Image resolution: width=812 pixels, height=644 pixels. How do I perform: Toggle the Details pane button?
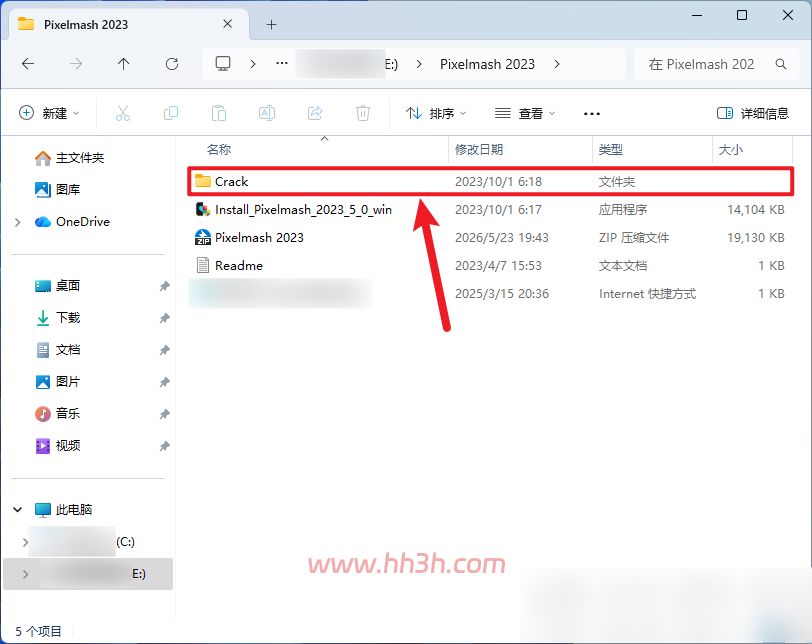click(x=752, y=113)
